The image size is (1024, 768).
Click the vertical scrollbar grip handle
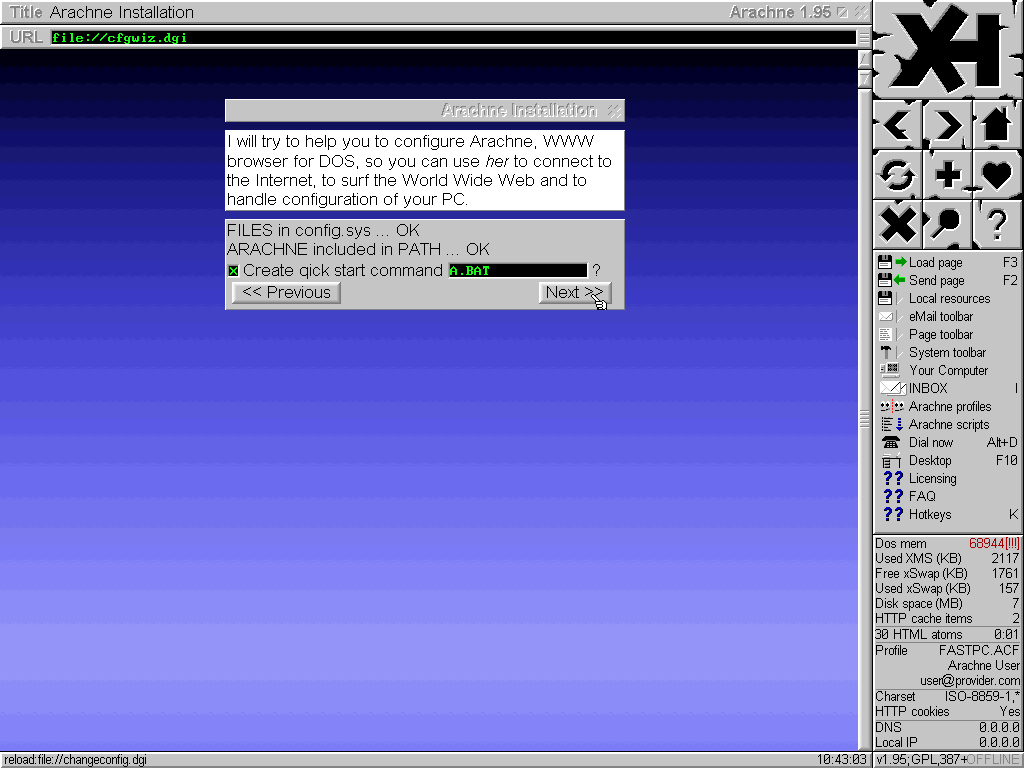point(864,419)
